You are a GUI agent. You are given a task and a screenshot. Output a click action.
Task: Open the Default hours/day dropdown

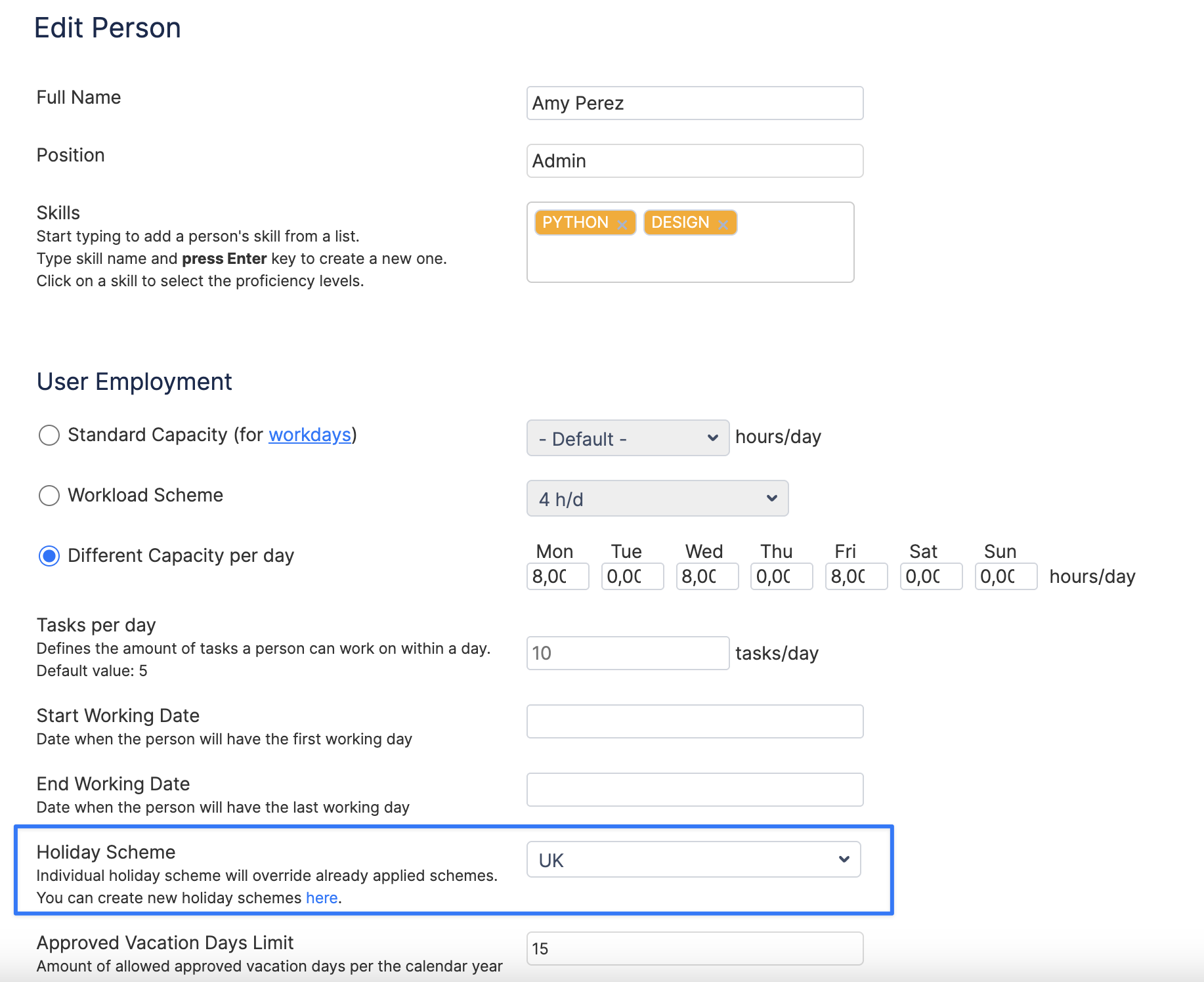(627, 438)
